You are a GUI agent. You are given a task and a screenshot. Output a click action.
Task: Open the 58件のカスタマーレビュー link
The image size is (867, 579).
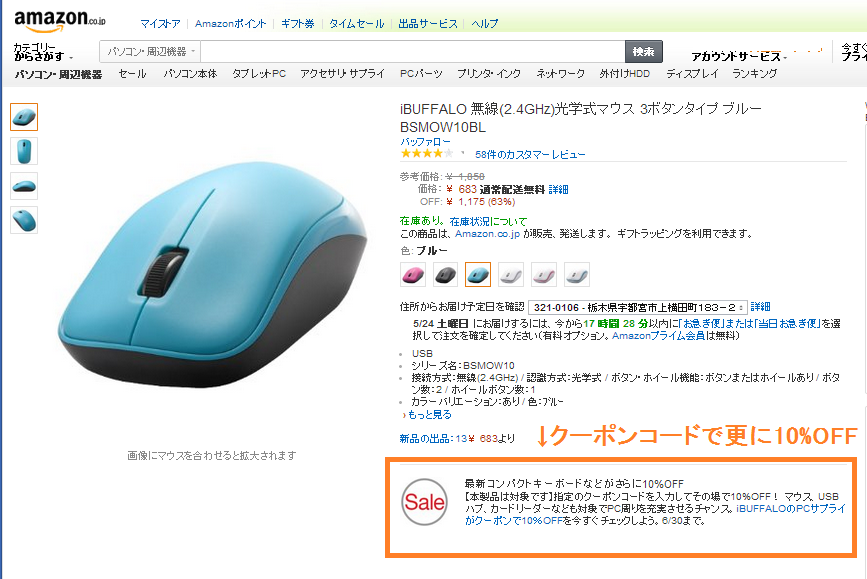point(530,154)
